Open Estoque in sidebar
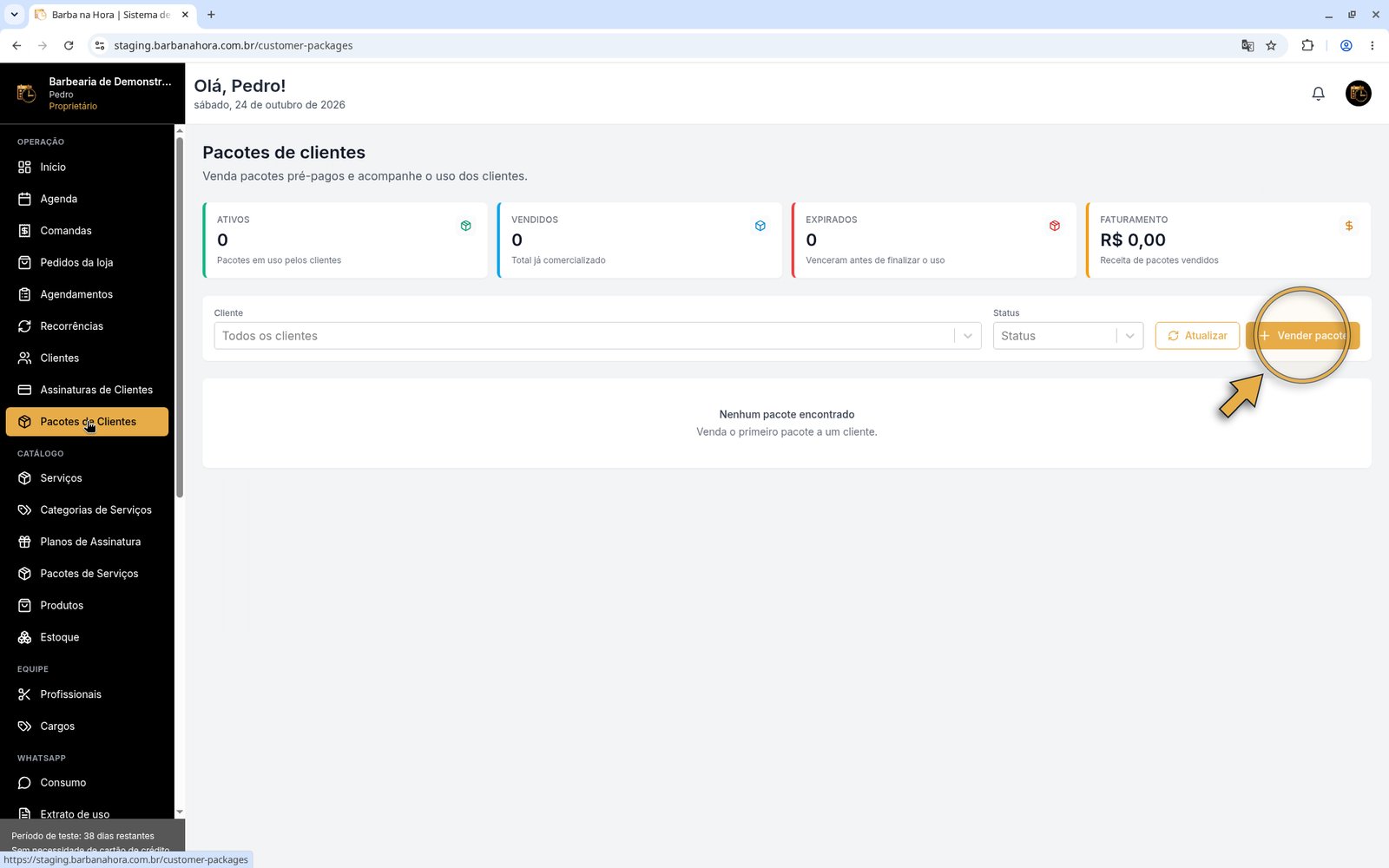 (x=87, y=637)
